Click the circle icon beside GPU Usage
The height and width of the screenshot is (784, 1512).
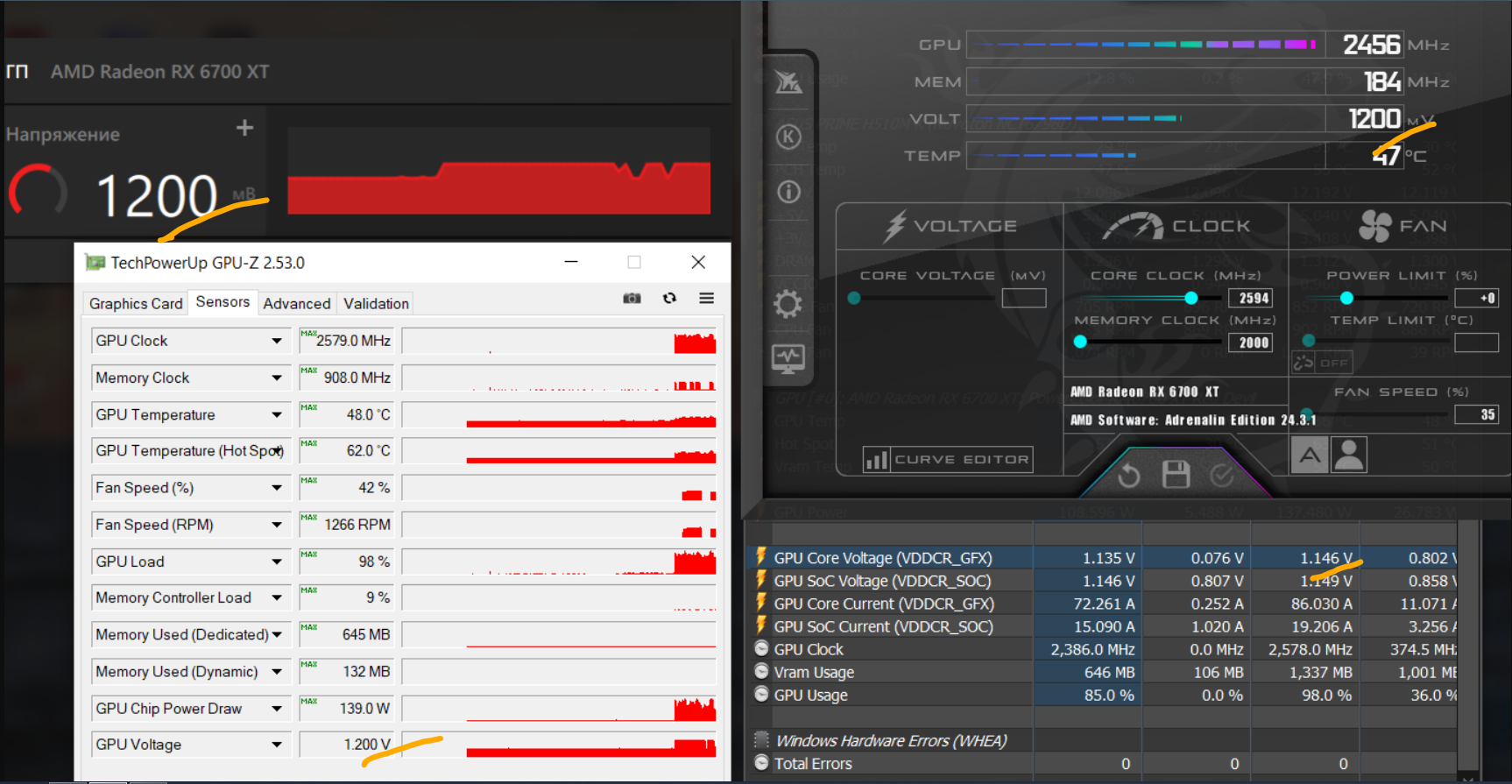point(761,695)
